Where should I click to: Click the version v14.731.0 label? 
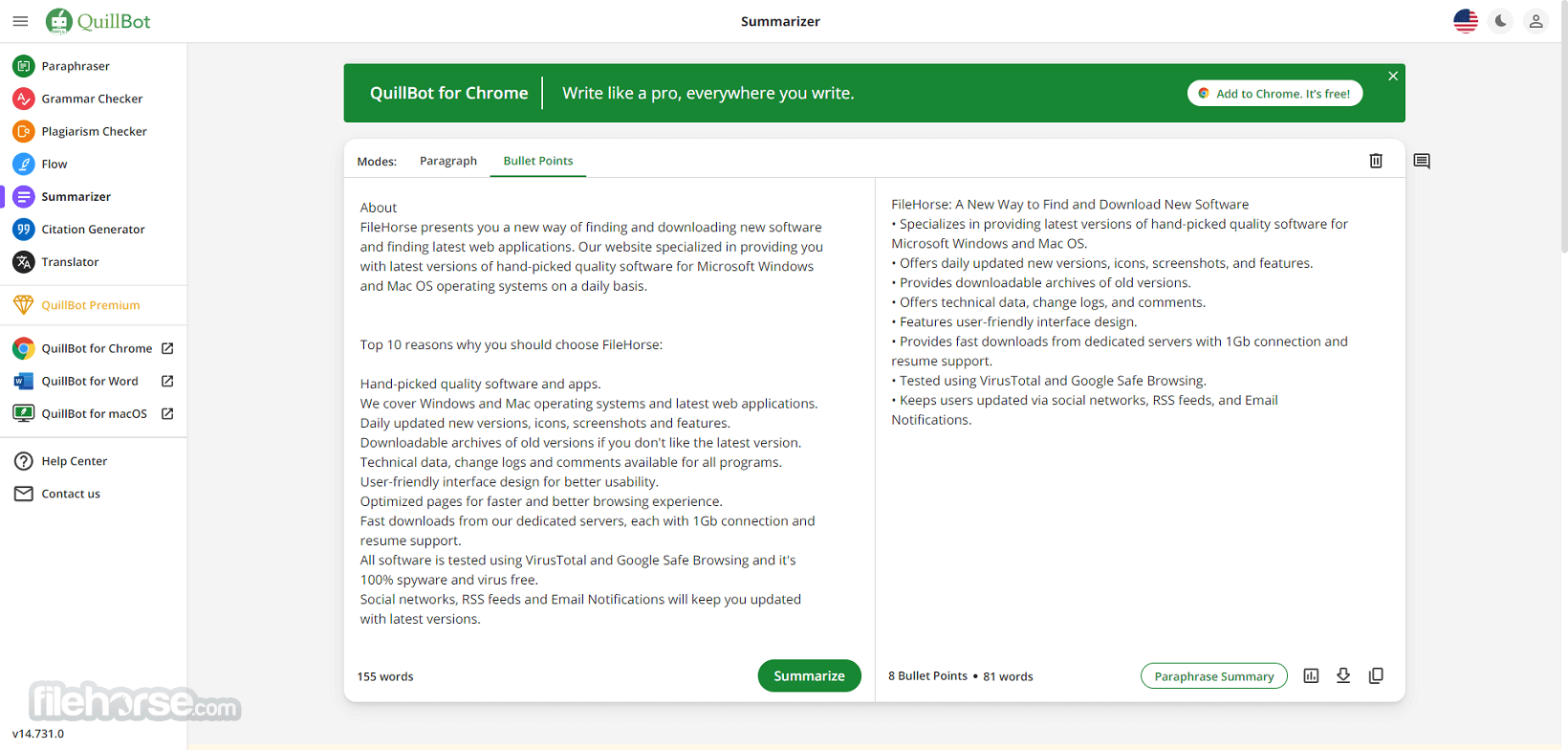[x=38, y=734]
